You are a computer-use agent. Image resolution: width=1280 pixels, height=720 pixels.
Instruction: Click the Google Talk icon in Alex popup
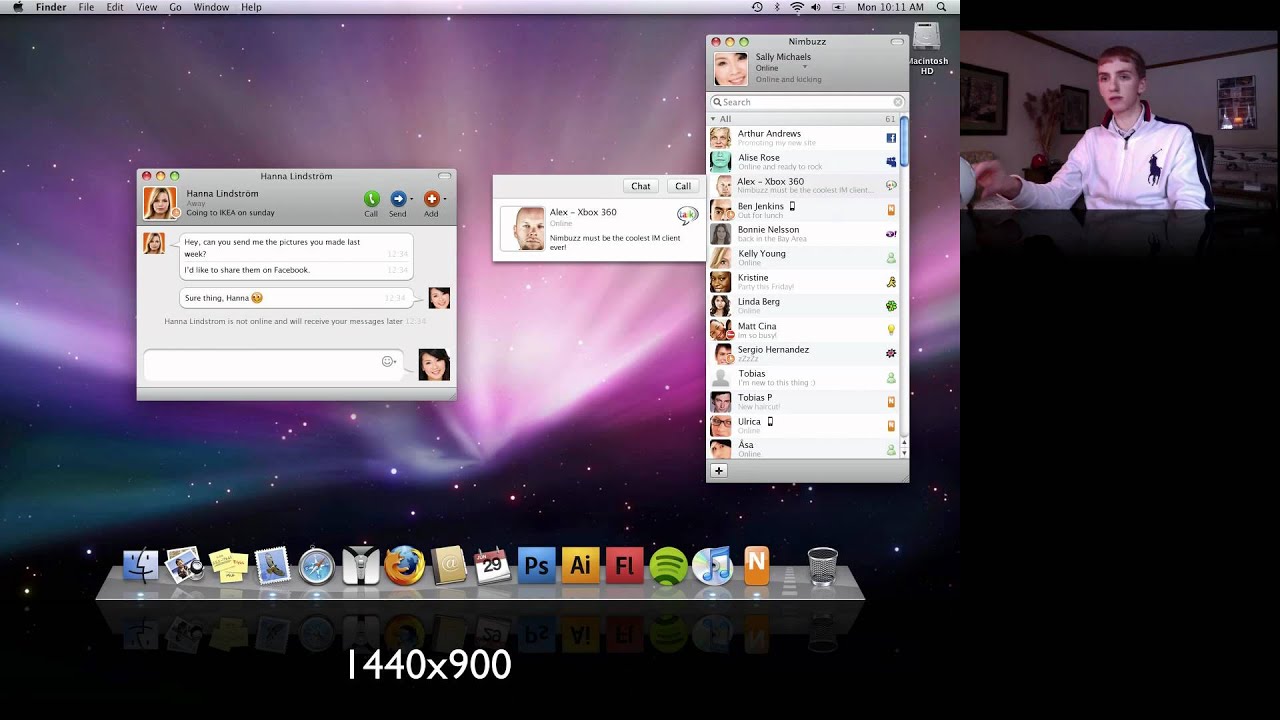click(x=687, y=215)
